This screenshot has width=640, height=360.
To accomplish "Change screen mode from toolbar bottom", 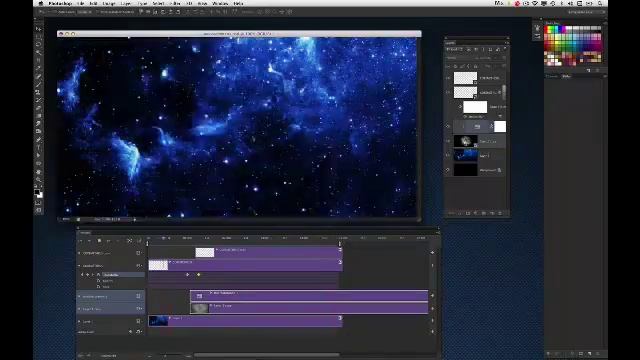I will 39,210.
